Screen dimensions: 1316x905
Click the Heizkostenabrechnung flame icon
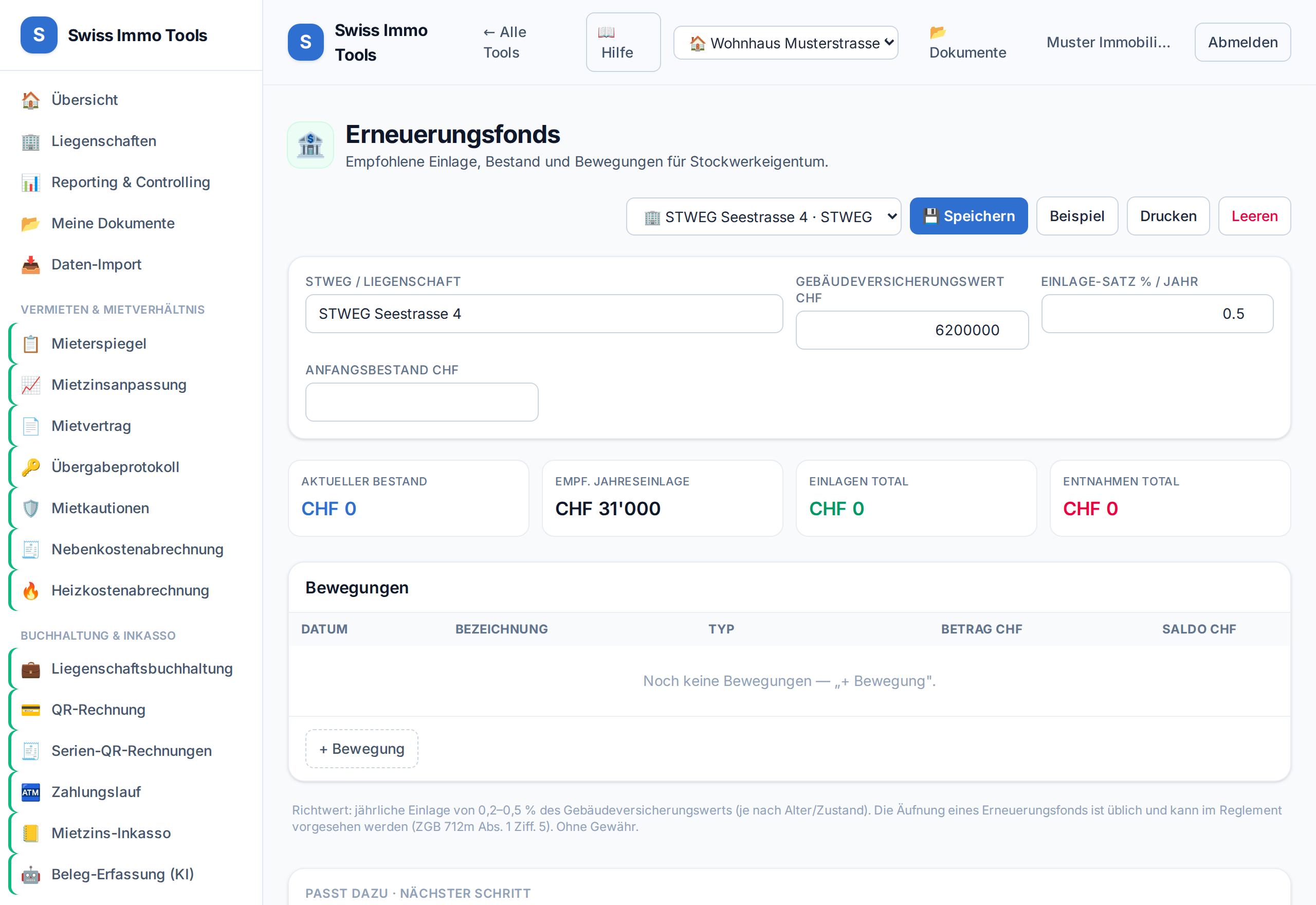[x=31, y=591]
